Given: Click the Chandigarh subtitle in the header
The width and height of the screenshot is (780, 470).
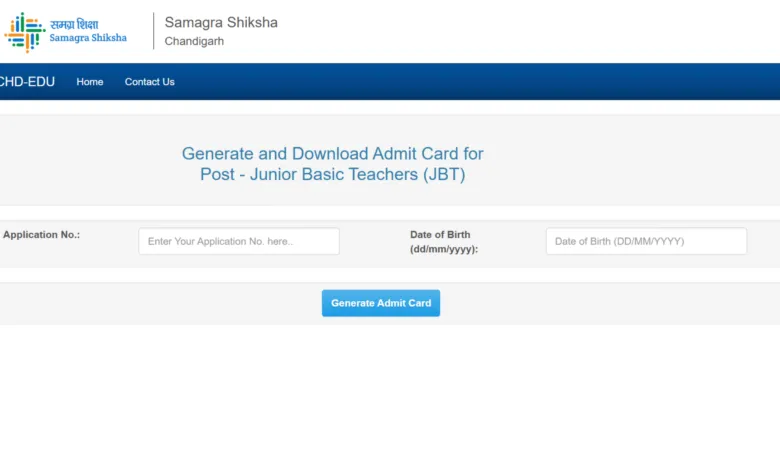Looking at the screenshot, I should (194, 42).
